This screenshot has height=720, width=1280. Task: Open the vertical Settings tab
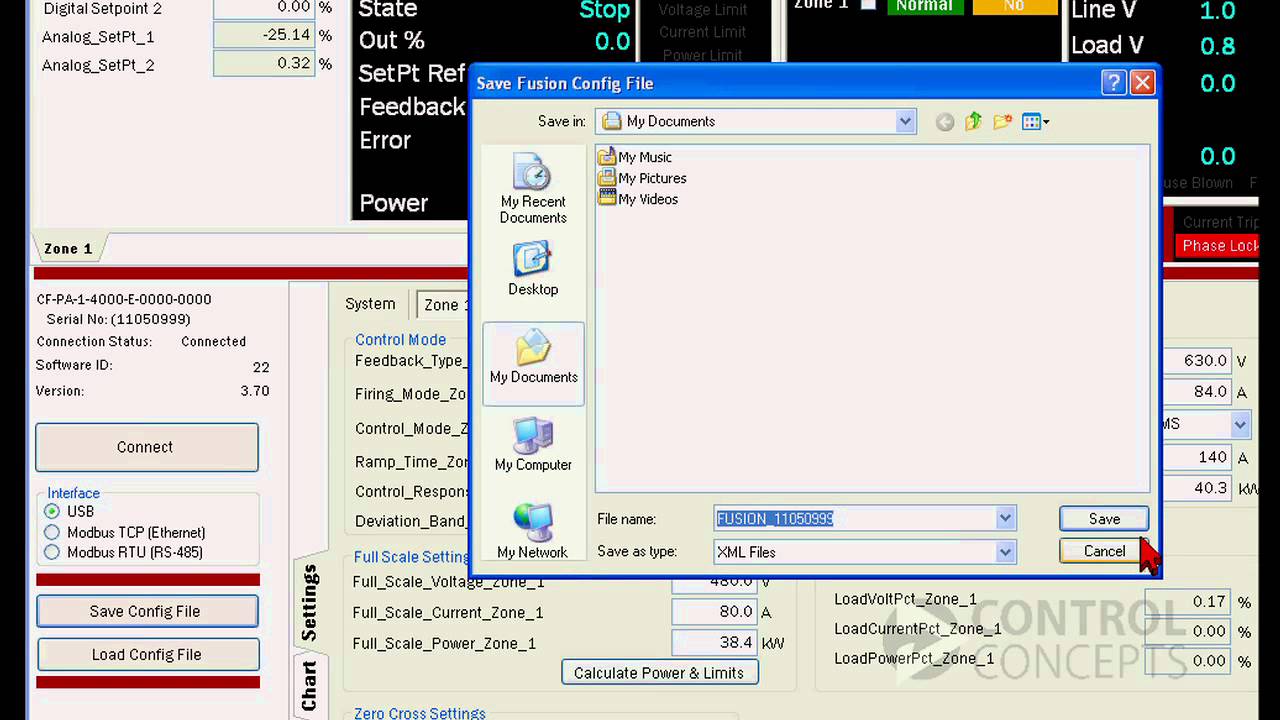tap(310, 603)
